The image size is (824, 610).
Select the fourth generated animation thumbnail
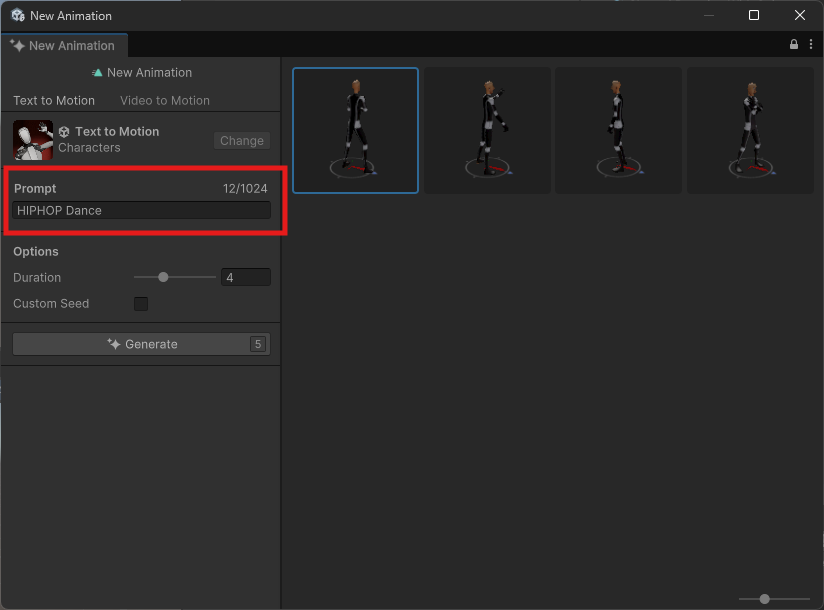click(750, 130)
